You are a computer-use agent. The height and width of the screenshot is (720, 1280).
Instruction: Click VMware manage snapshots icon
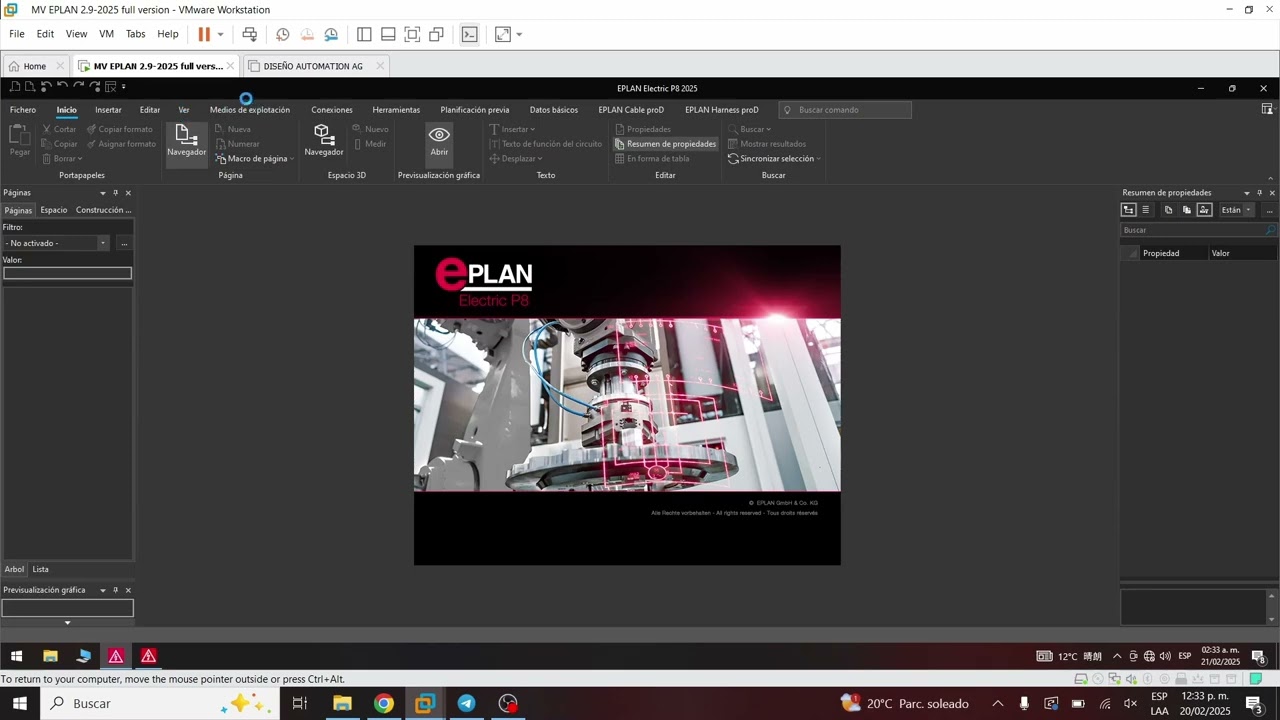point(331,34)
